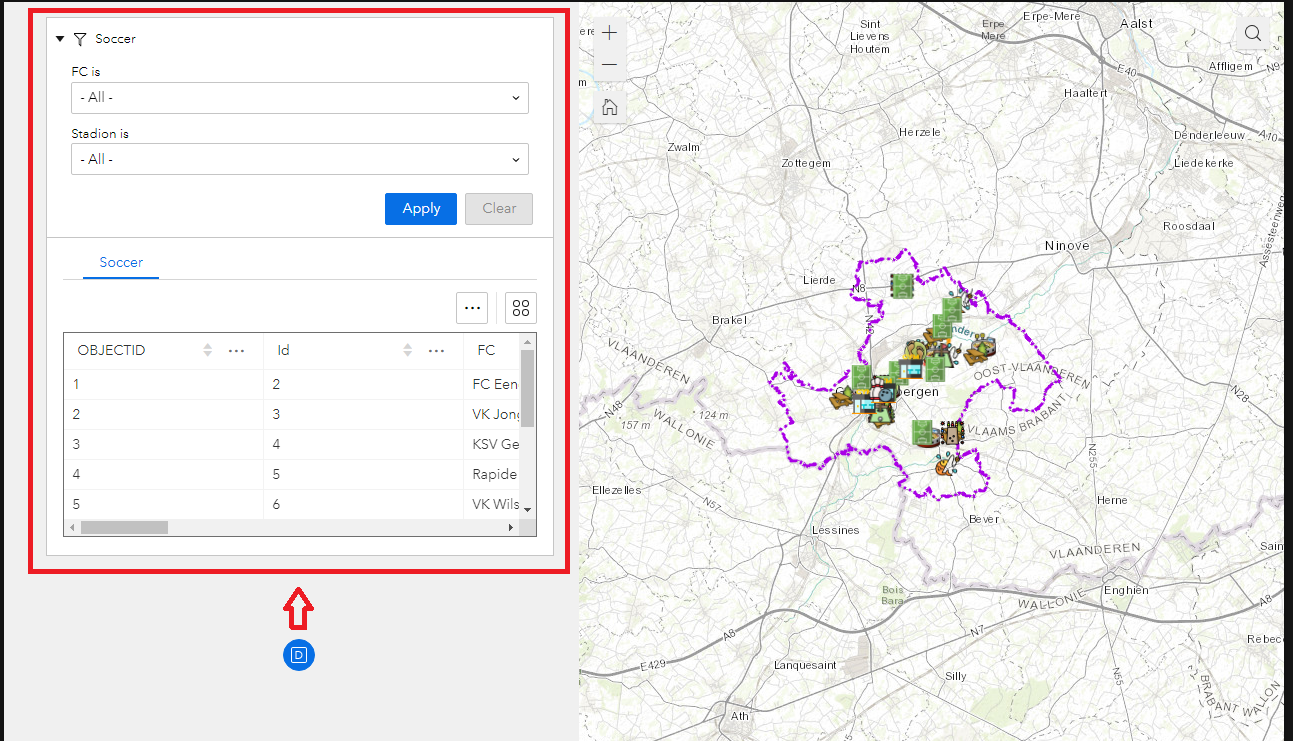
Task: Toggle sorting on the Id column
Action: coord(408,350)
